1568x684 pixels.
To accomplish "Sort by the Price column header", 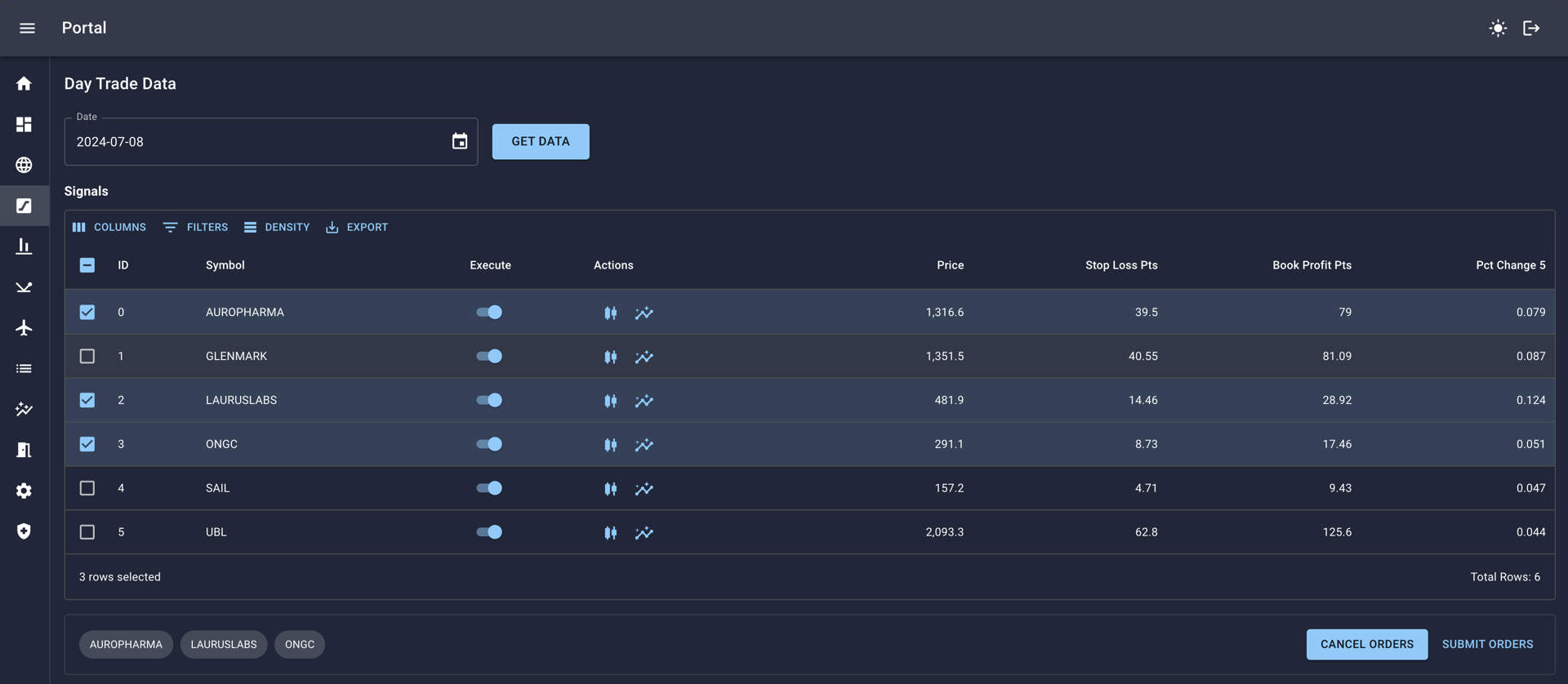I will pos(950,265).
